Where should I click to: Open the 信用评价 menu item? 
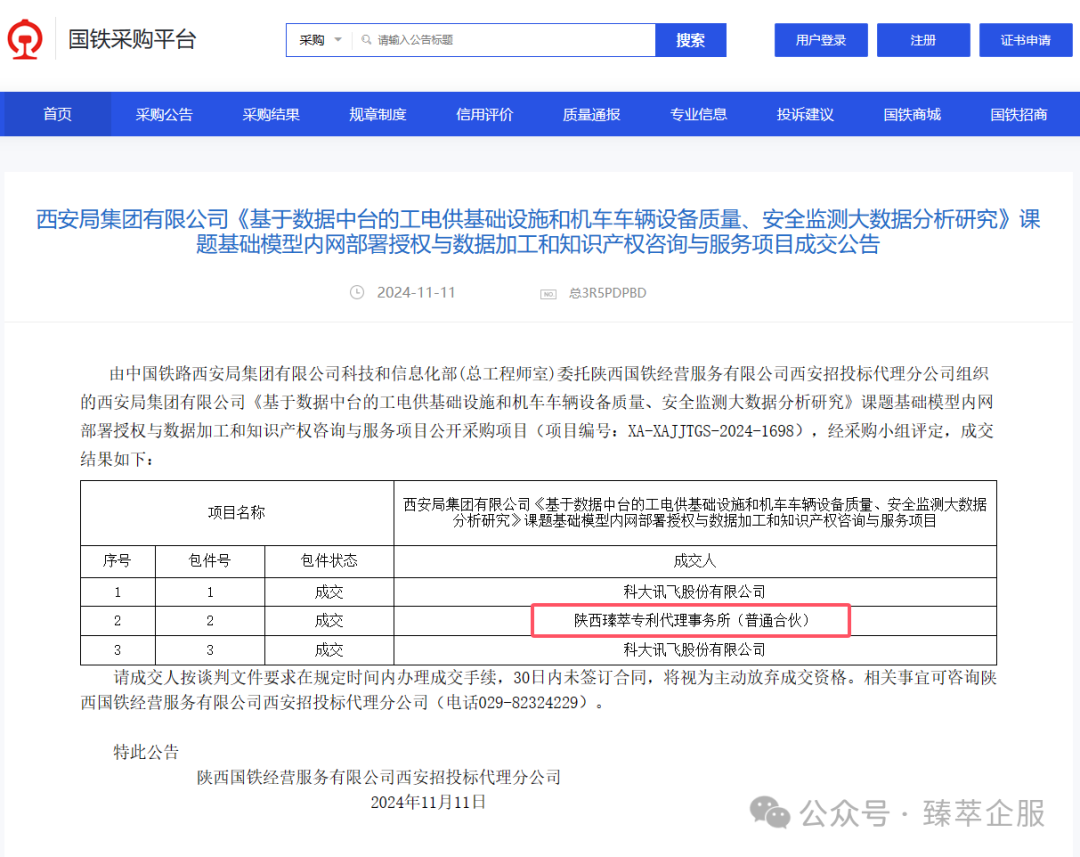pos(484,113)
